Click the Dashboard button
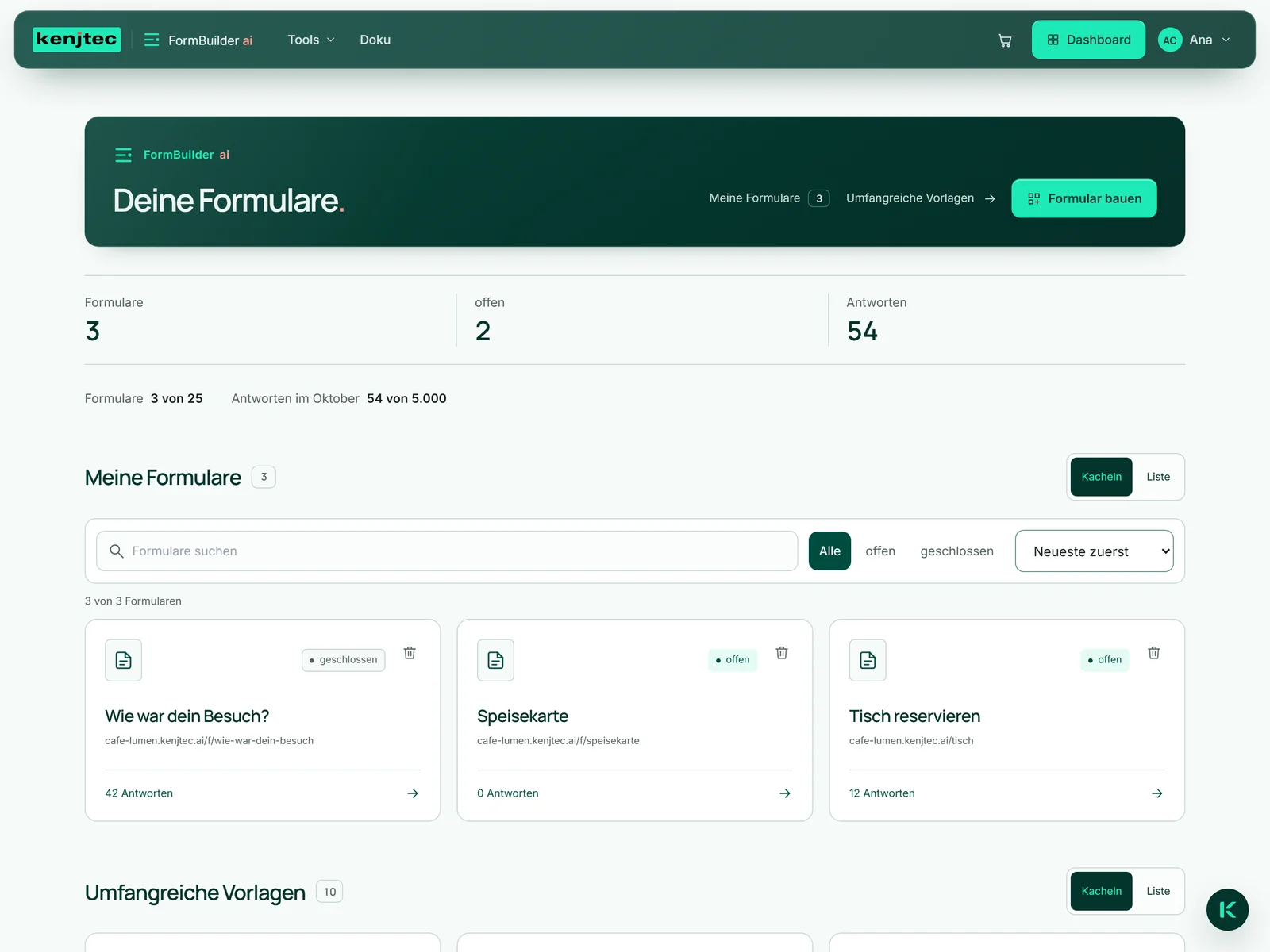 tap(1088, 40)
